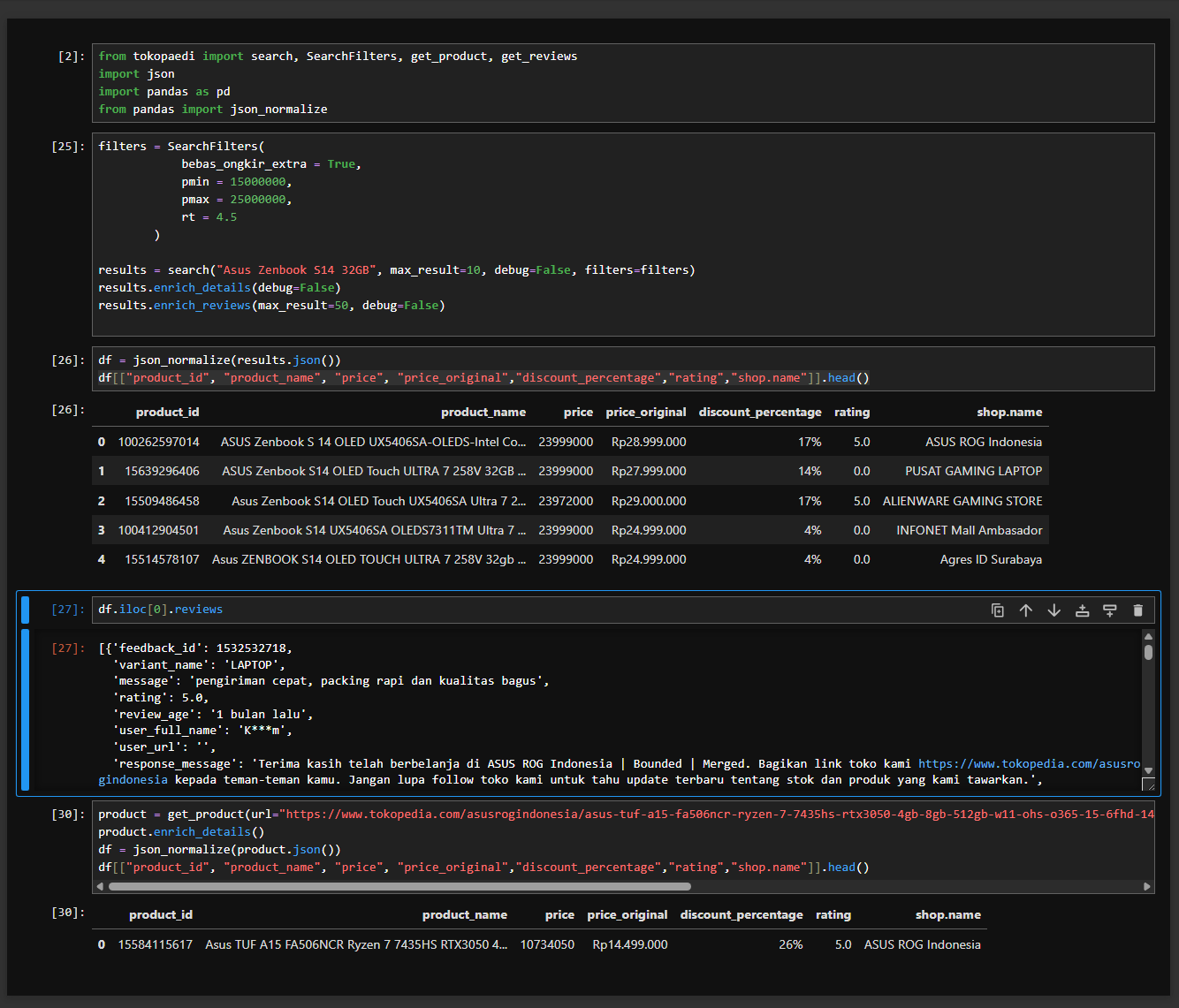The width and height of the screenshot is (1179, 1008).
Task: Click the 'review_age': '1 bulan lalu' line
Action: click(x=212, y=714)
